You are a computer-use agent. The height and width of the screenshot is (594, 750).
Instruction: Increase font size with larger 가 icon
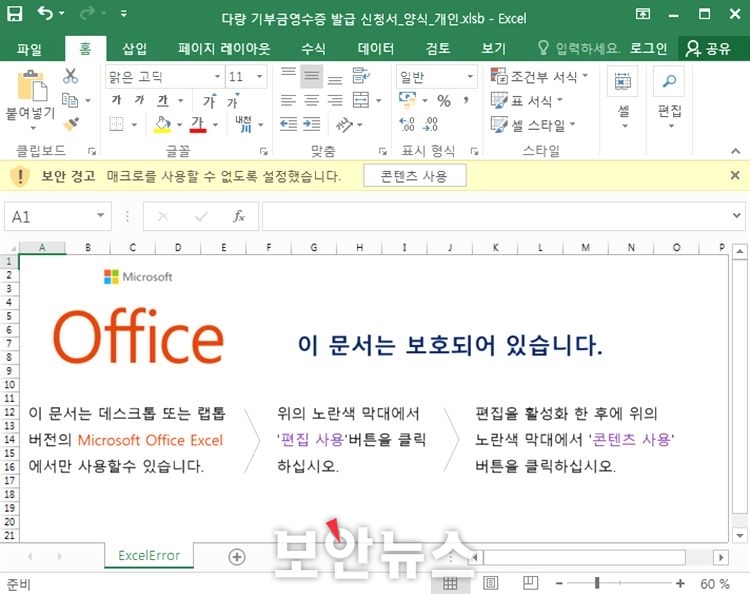[x=210, y=100]
